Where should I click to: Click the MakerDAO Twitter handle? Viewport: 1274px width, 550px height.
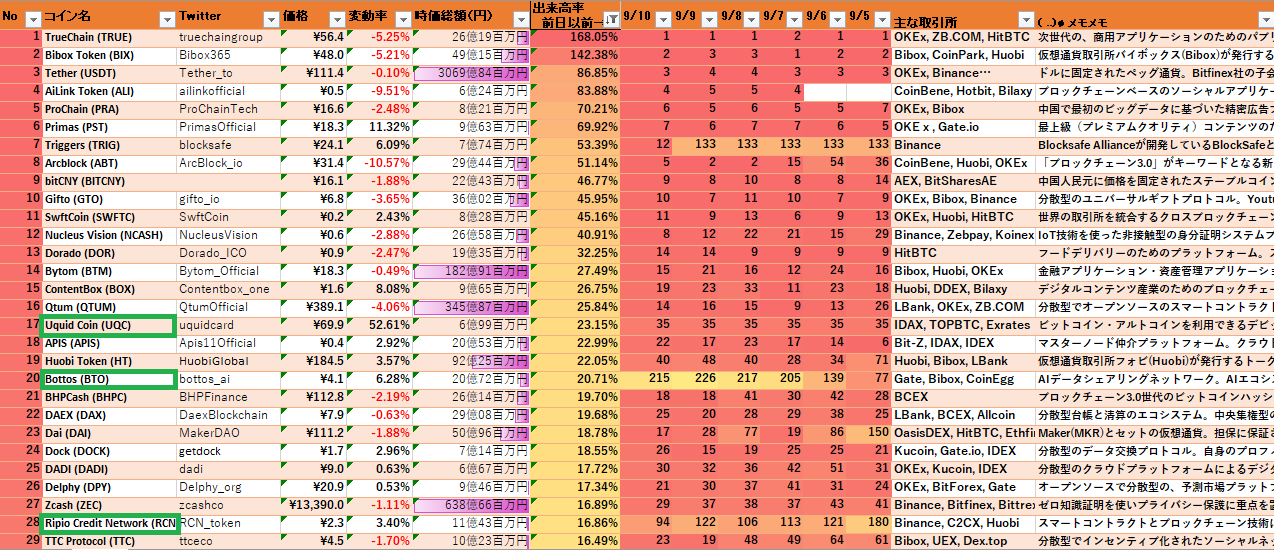[x=210, y=433]
